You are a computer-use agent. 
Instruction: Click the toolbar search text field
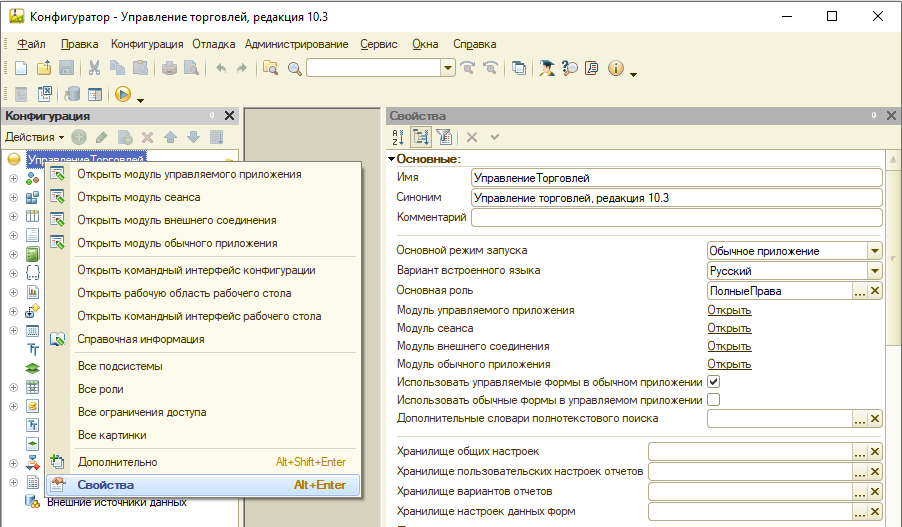374,68
